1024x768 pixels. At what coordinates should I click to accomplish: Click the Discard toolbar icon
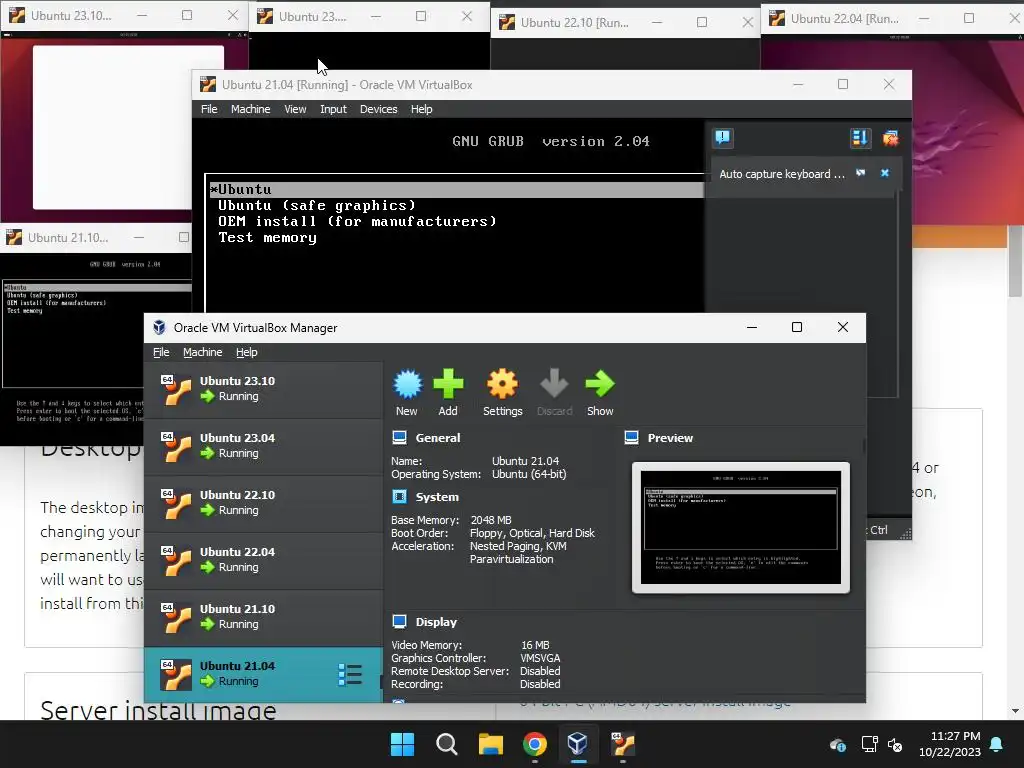[x=554, y=384]
